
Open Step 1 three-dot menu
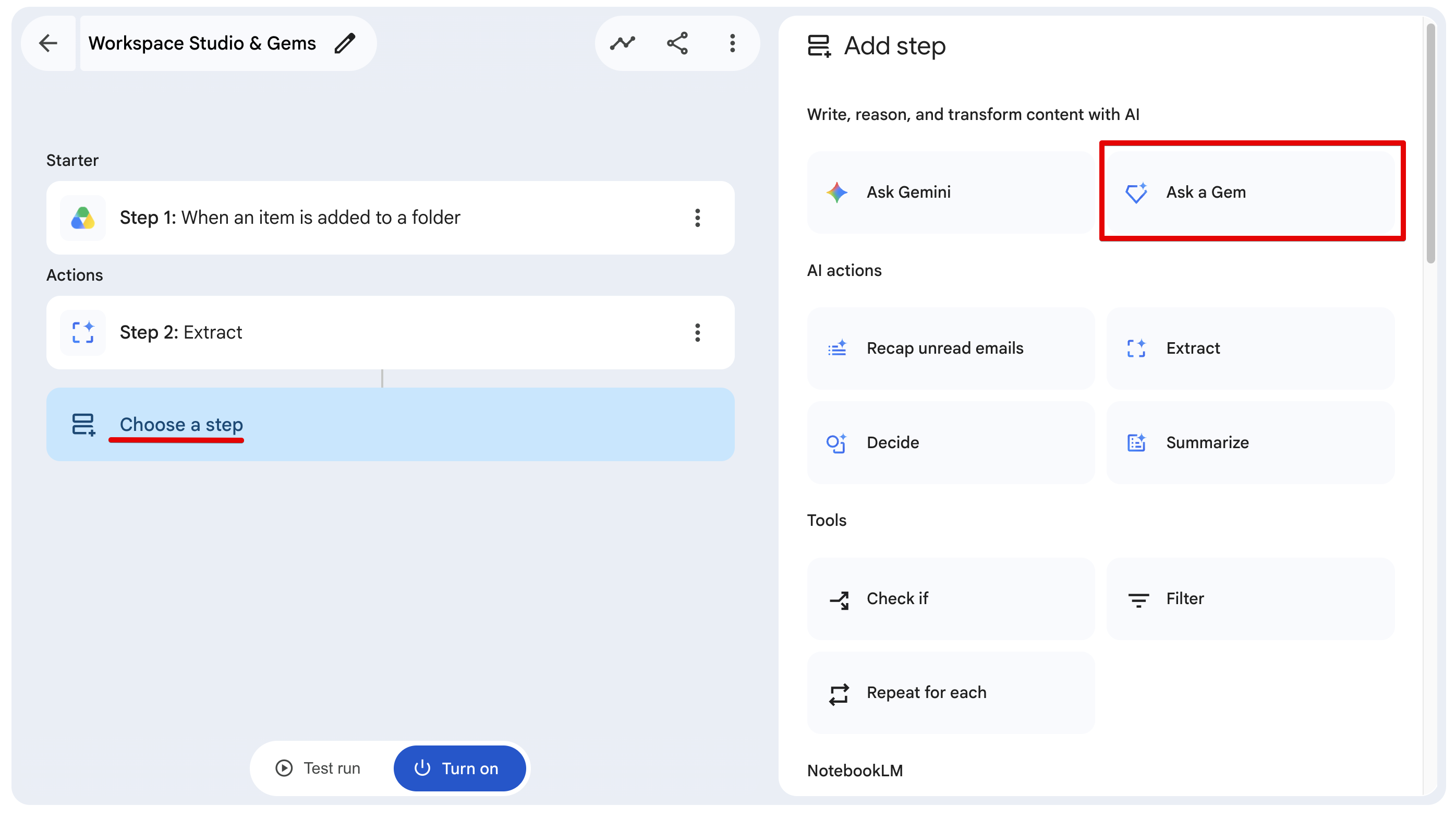(x=697, y=218)
